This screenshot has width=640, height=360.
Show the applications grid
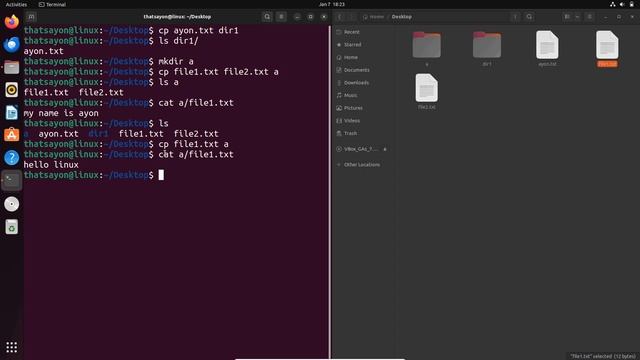[x=11, y=347]
